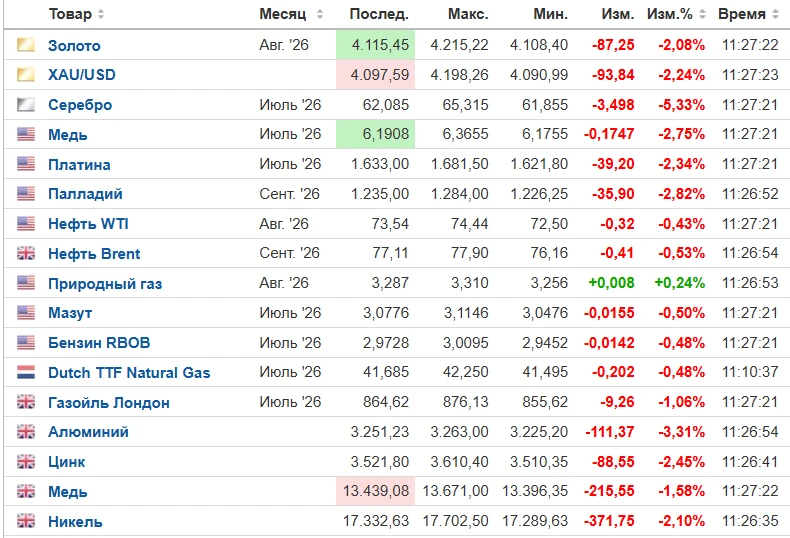Click the silver icon beside Серебро
This screenshot has width=790, height=538.
tap(26, 104)
